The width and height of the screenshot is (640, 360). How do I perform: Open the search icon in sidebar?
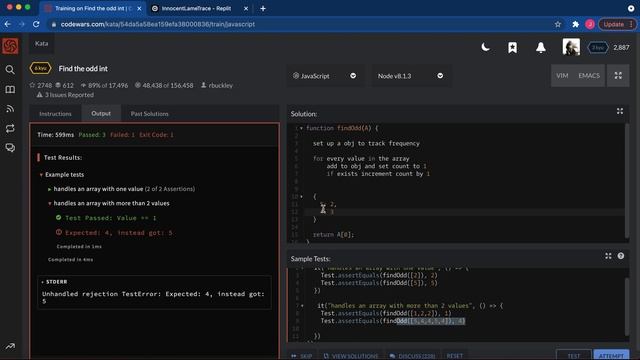point(10,70)
